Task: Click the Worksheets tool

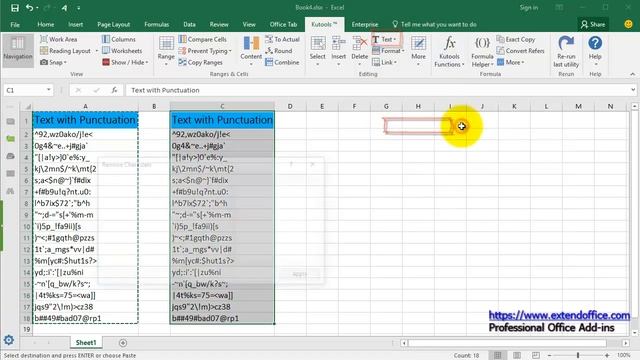Action: pos(122,51)
